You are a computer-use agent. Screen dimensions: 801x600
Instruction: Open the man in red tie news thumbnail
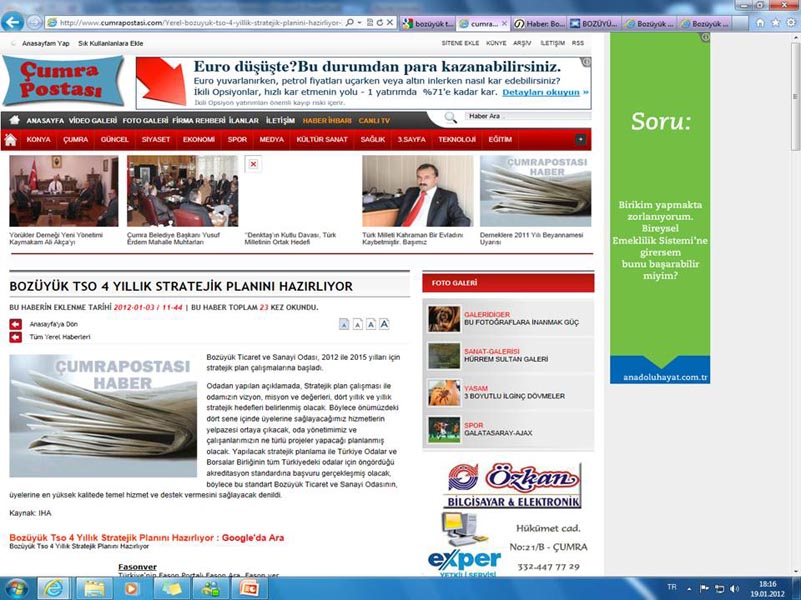(417, 191)
